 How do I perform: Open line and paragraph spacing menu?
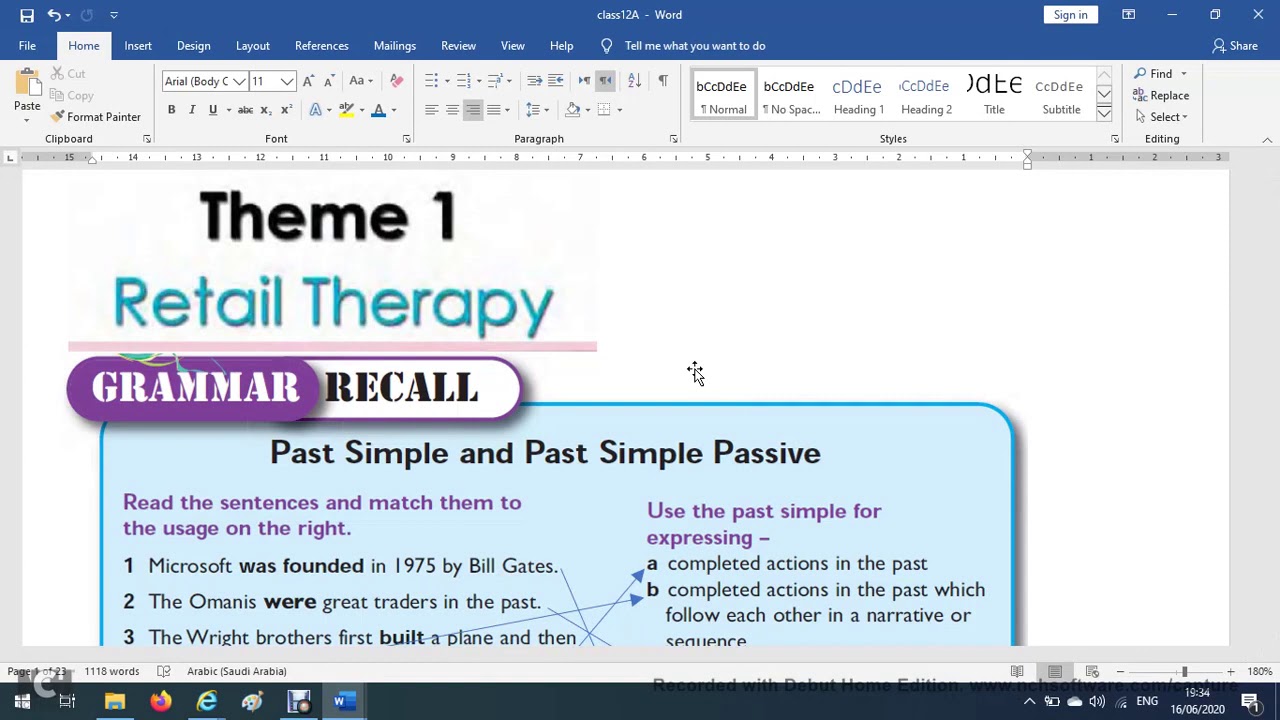(x=537, y=110)
